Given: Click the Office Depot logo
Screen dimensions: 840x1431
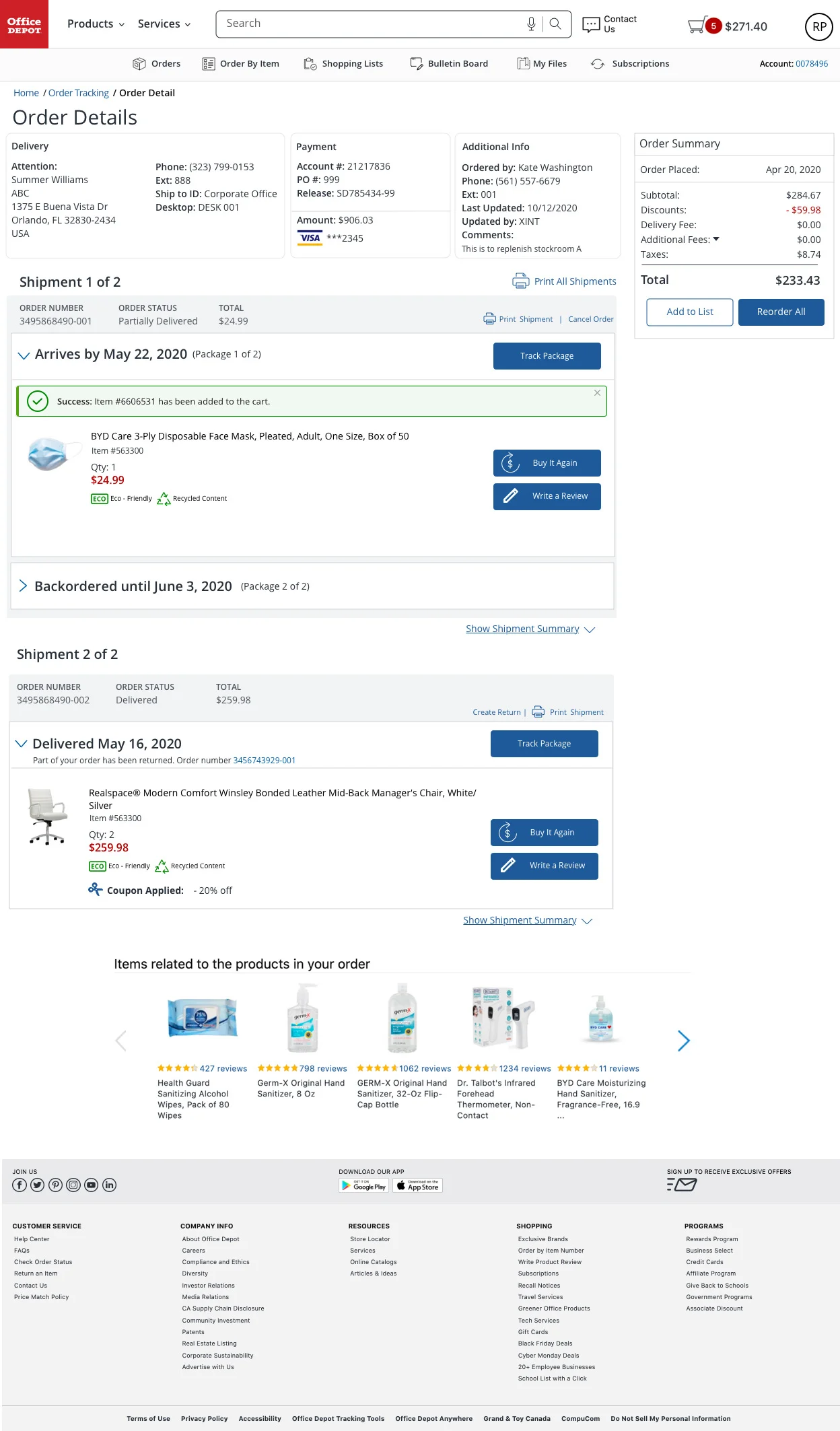Looking at the screenshot, I should tap(24, 24).
